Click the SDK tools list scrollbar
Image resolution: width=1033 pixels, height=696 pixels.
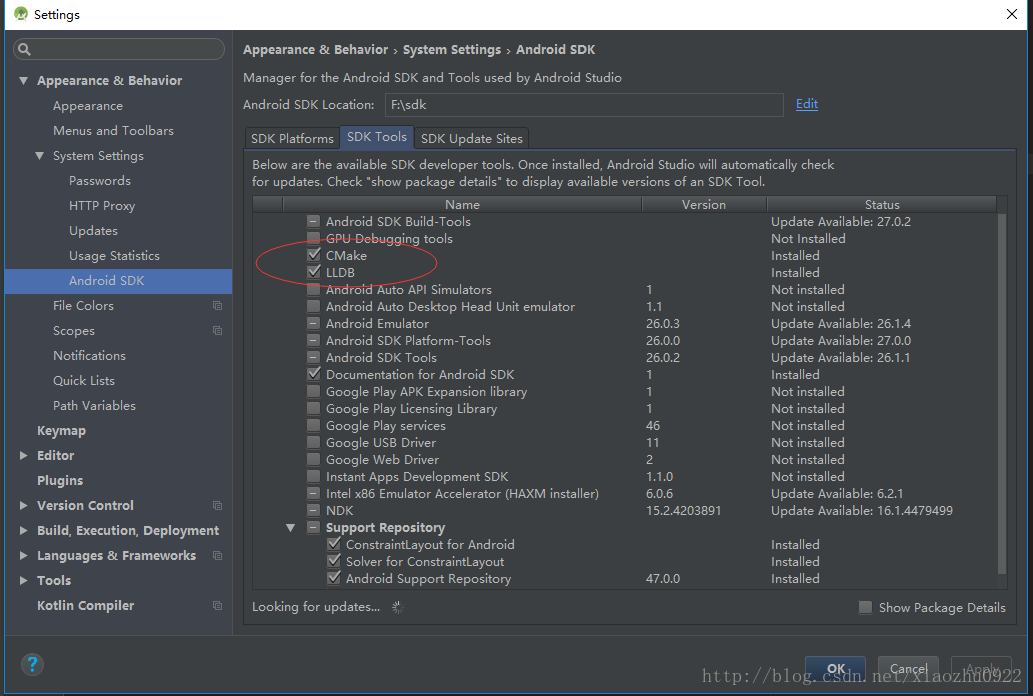coord(1002,393)
